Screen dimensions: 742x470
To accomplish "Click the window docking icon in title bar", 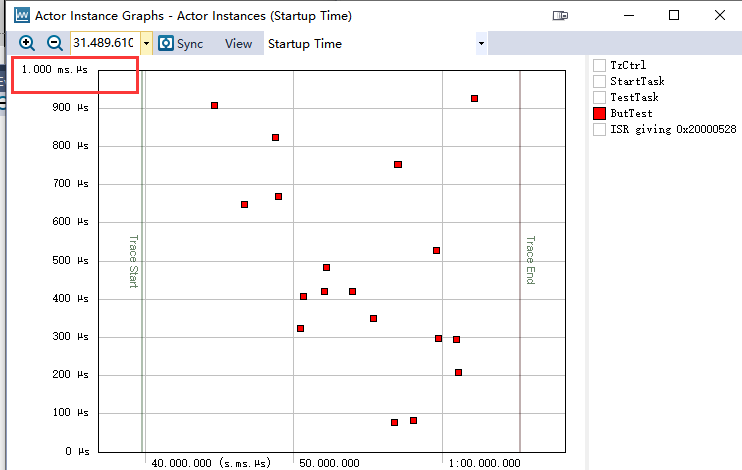I will (560, 16).
